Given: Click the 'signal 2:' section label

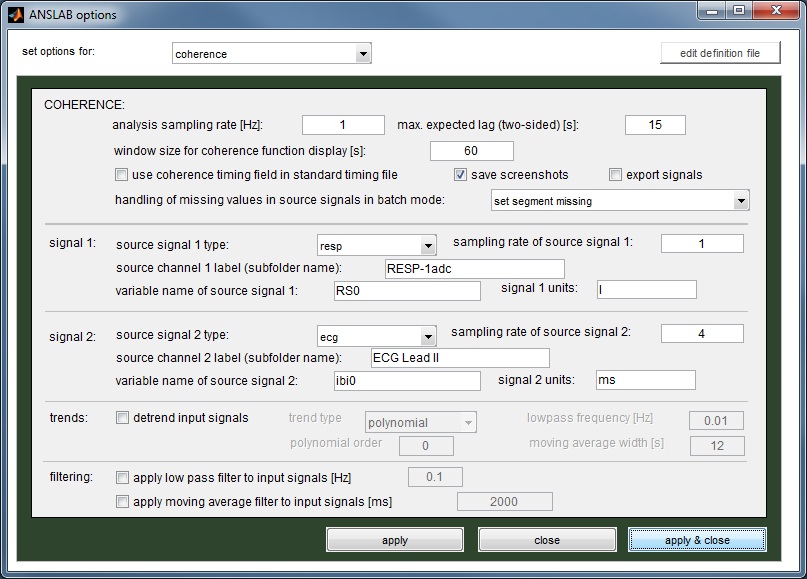Looking at the screenshot, I should [73, 337].
